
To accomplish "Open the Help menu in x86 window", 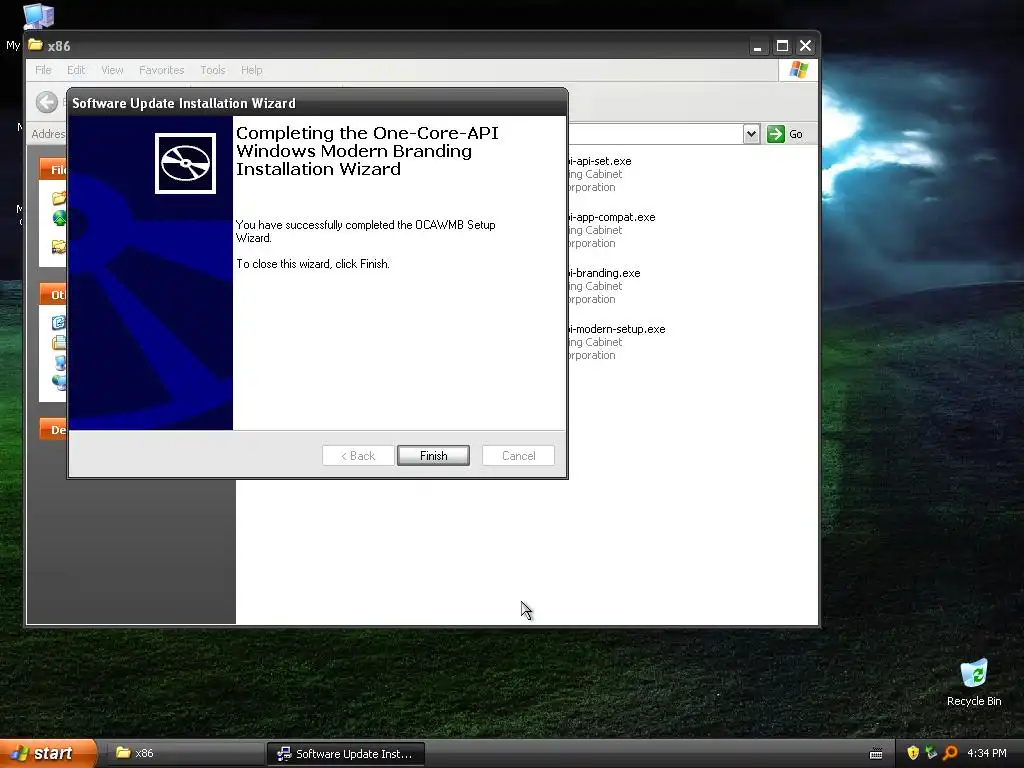I will point(251,70).
